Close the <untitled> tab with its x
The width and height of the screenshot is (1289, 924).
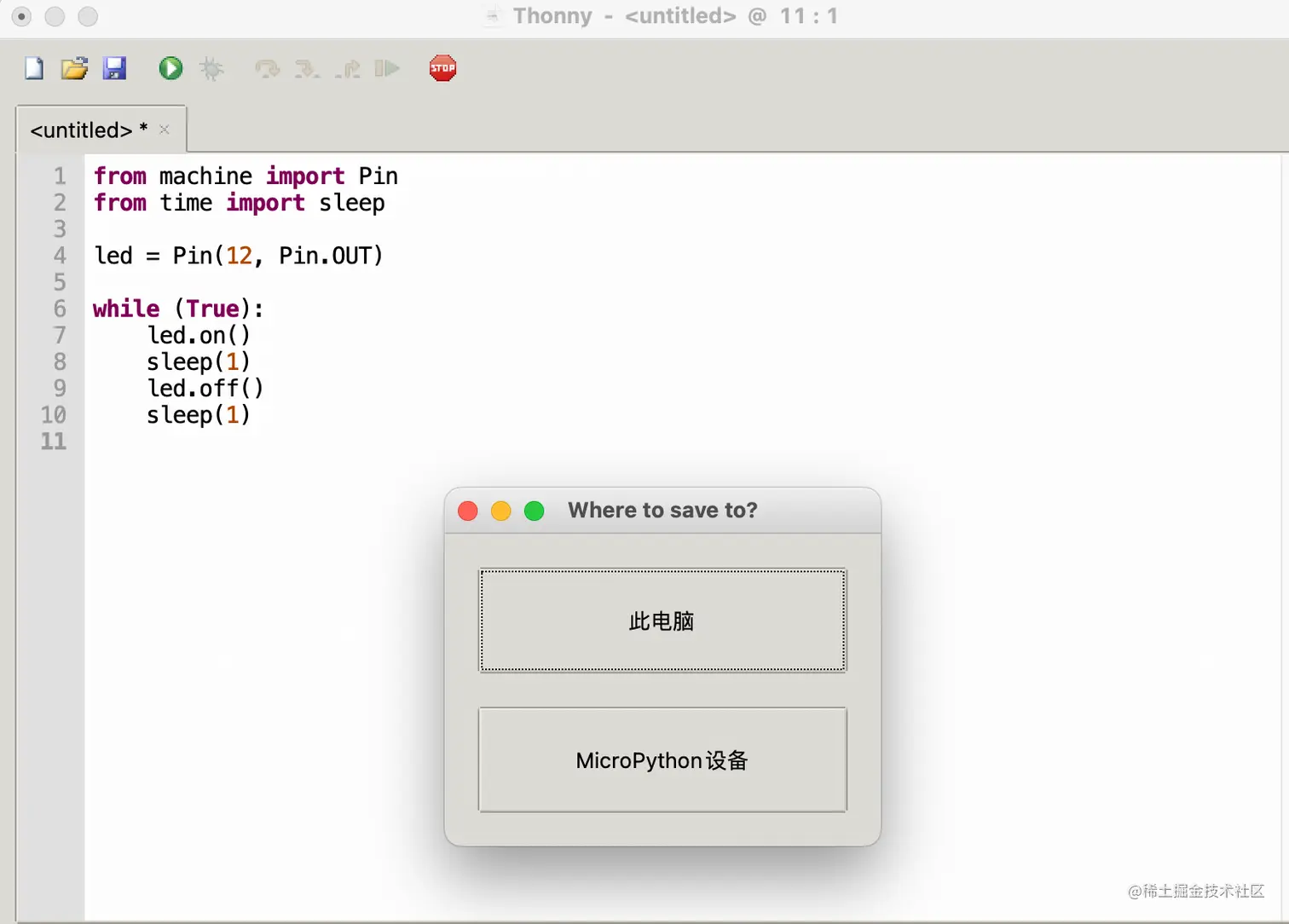coord(165,130)
